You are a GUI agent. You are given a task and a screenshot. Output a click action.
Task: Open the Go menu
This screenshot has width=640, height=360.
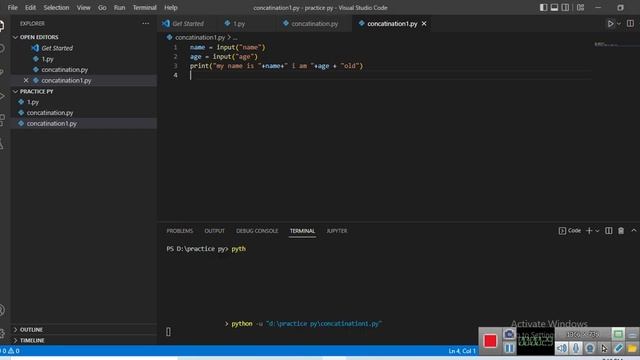(102, 7)
